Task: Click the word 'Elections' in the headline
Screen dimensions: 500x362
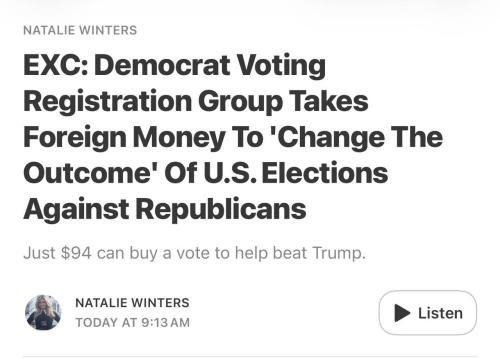Action: click(x=325, y=173)
